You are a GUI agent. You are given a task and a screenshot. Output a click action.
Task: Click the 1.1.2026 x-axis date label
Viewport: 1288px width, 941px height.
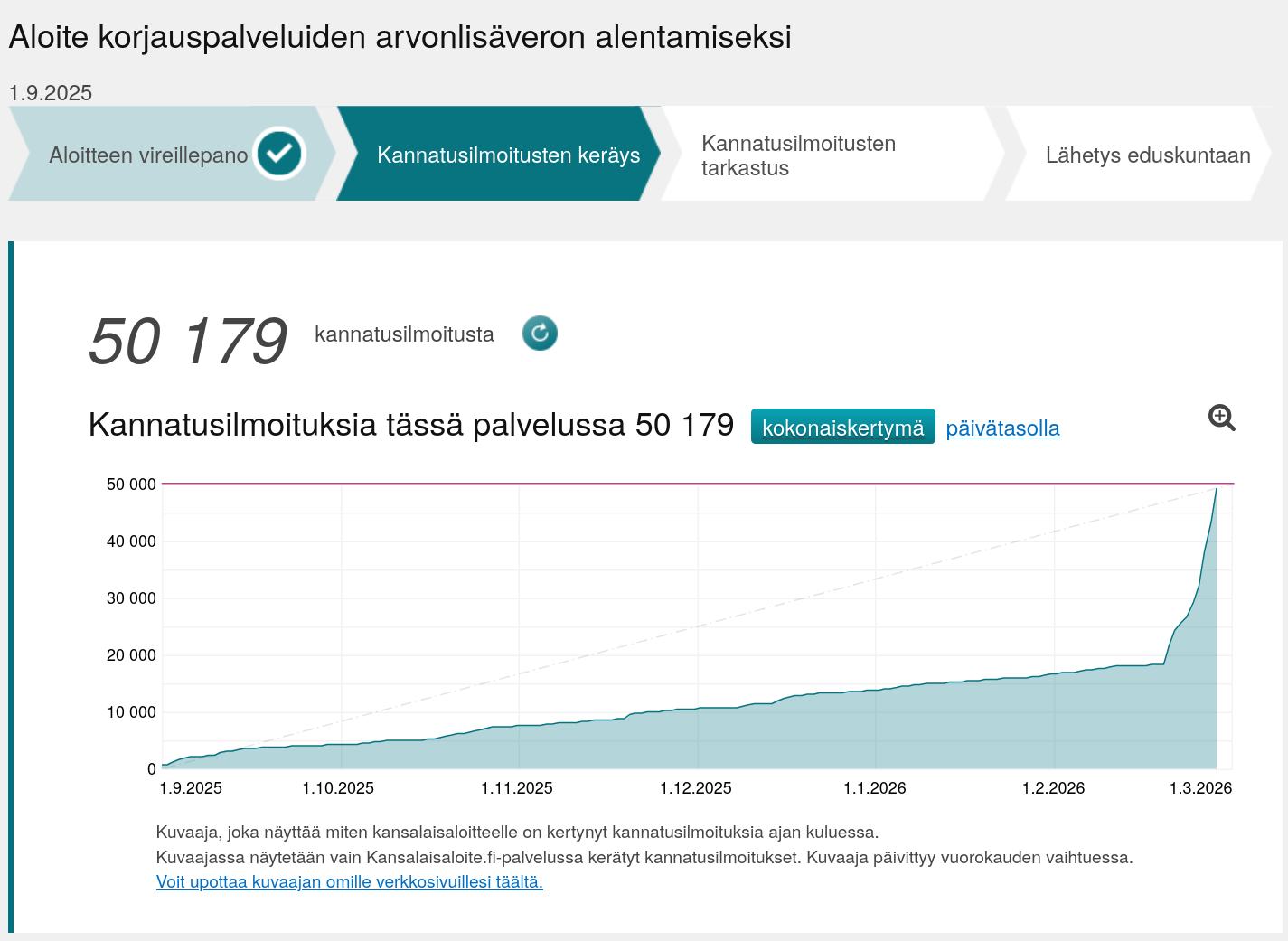874,788
